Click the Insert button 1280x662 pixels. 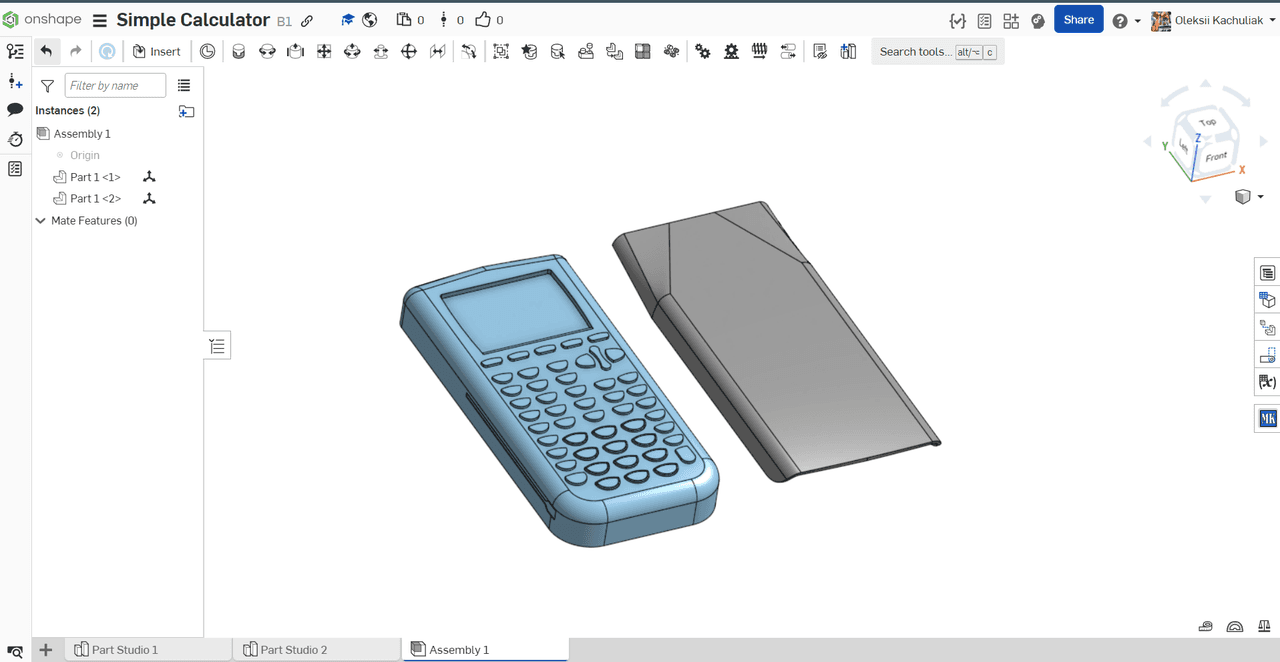[x=157, y=52]
